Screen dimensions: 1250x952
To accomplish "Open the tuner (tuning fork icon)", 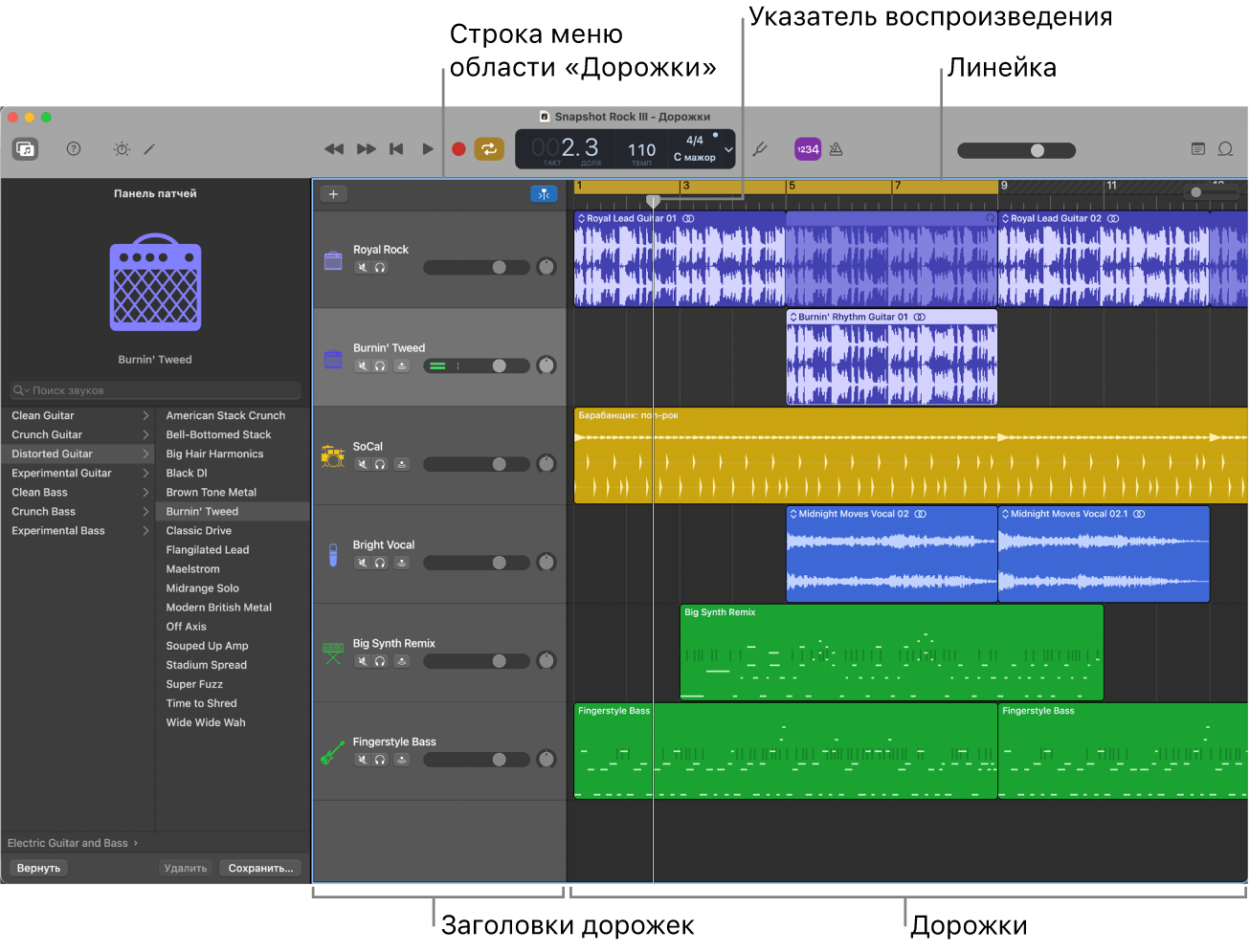I will click(759, 149).
